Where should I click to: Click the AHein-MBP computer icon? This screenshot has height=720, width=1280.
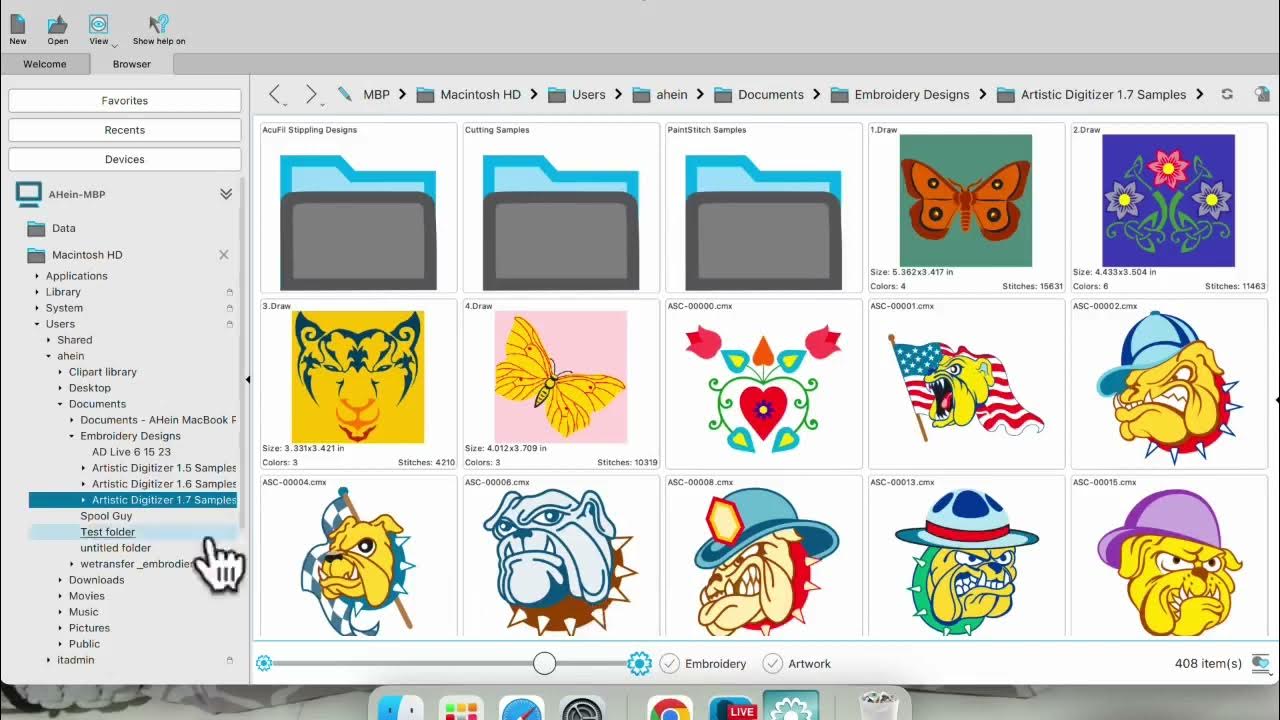29,194
